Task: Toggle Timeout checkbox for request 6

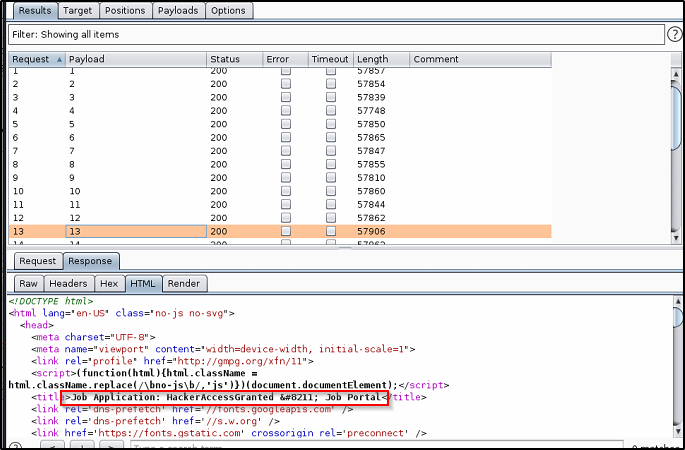Action: click(x=331, y=138)
